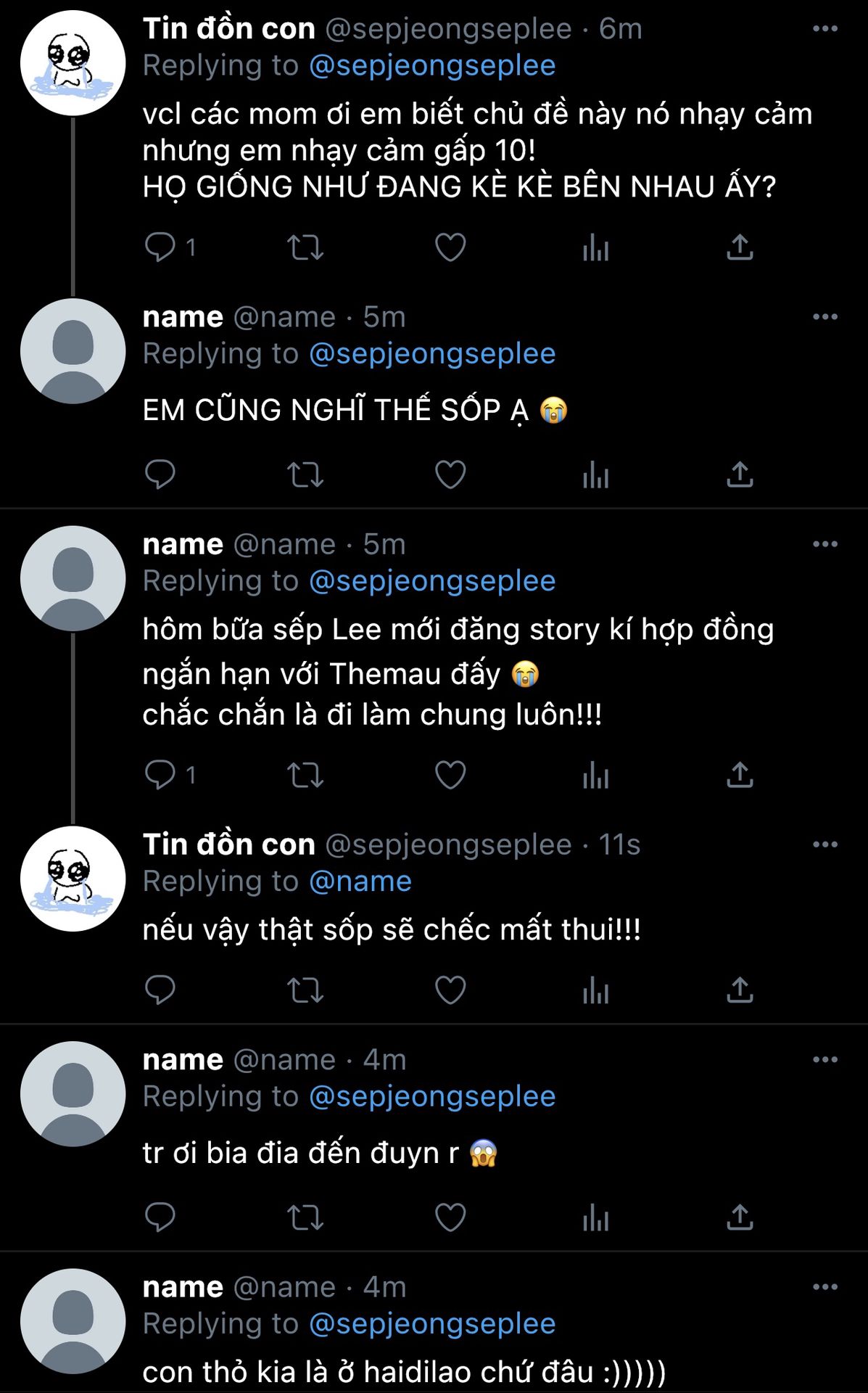This screenshot has width=868, height=1393.
Task: Open Tin đồn con profile name on 11s tweet
Action: click(228, 845)
